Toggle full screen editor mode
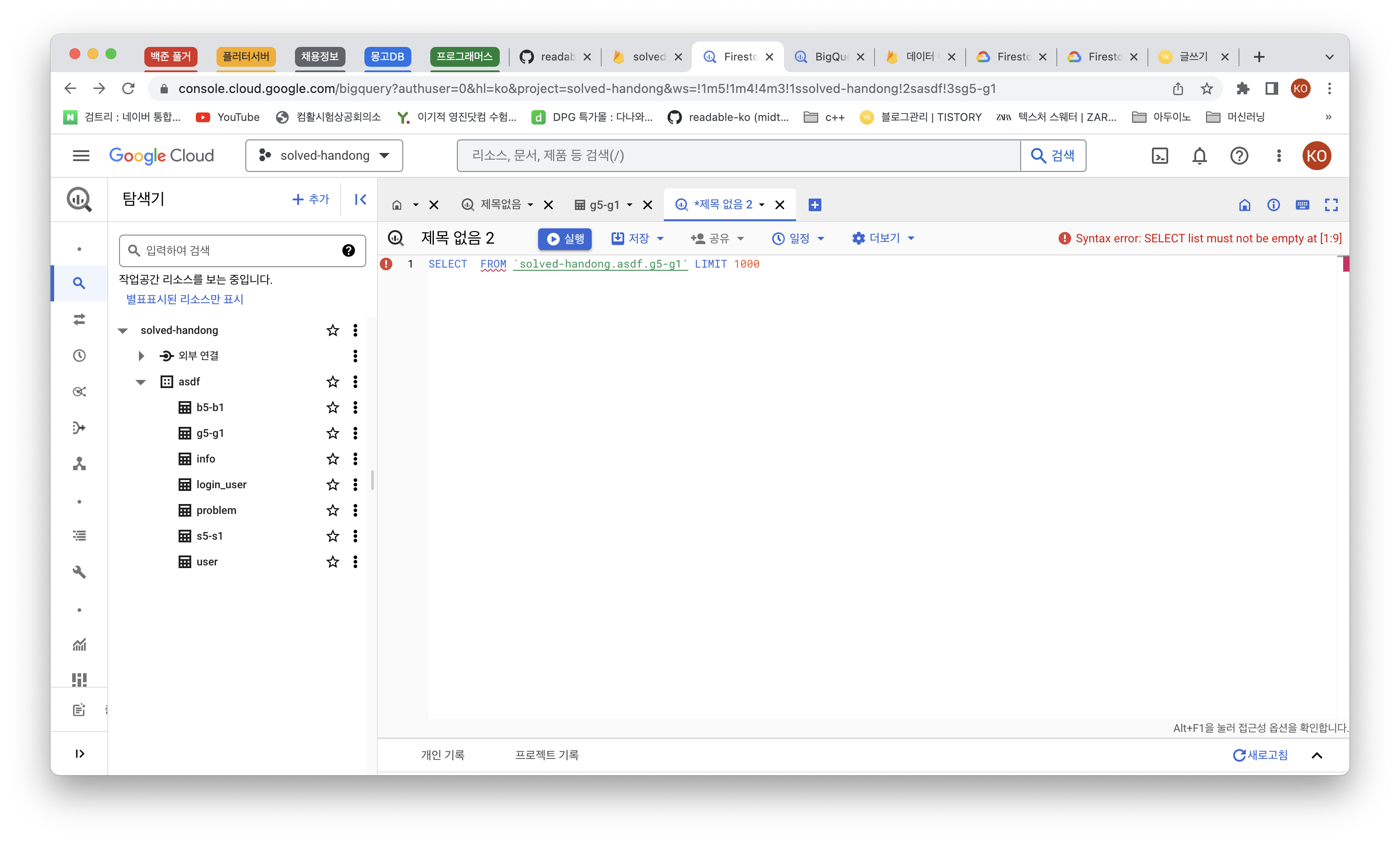The width and height of the screenshot is (1400, 842). 1331,205
